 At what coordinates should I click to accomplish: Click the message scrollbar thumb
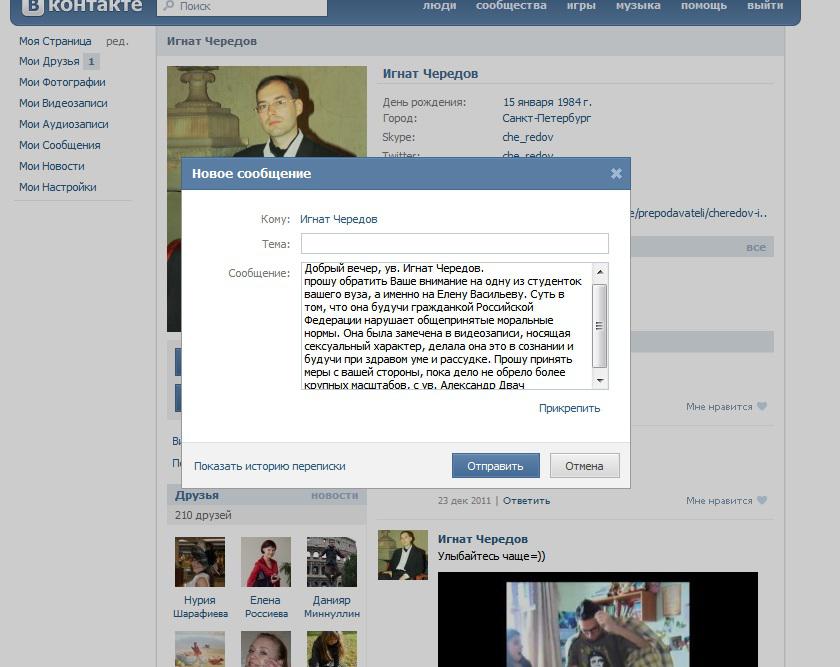tap(599, 326)
